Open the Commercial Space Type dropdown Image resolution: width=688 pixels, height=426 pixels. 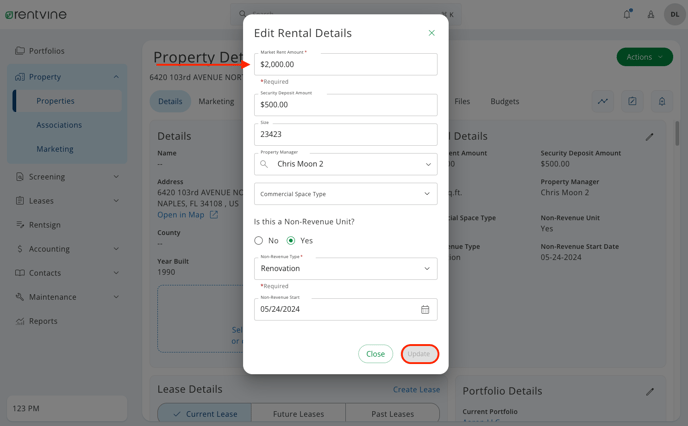coord(346,194)
